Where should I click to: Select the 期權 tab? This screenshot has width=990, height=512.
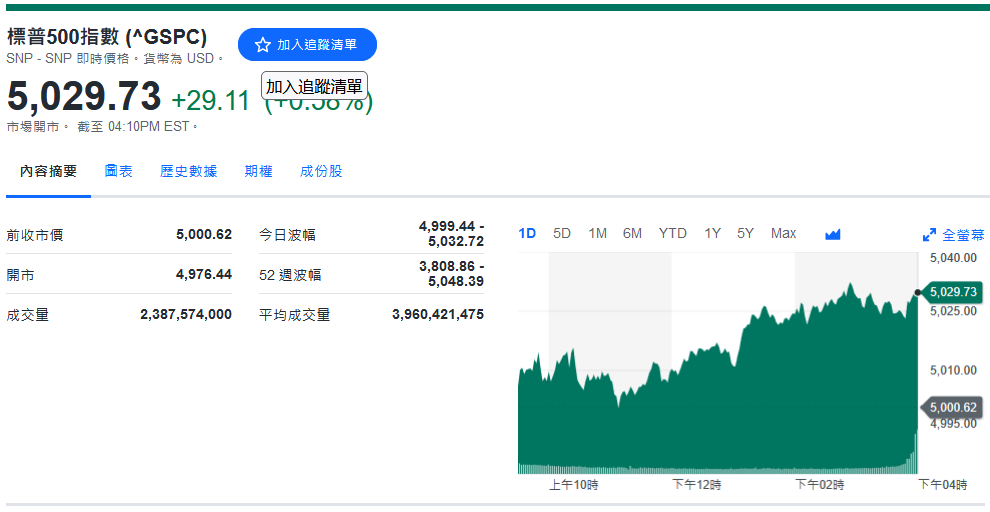[x=258, y=171]
